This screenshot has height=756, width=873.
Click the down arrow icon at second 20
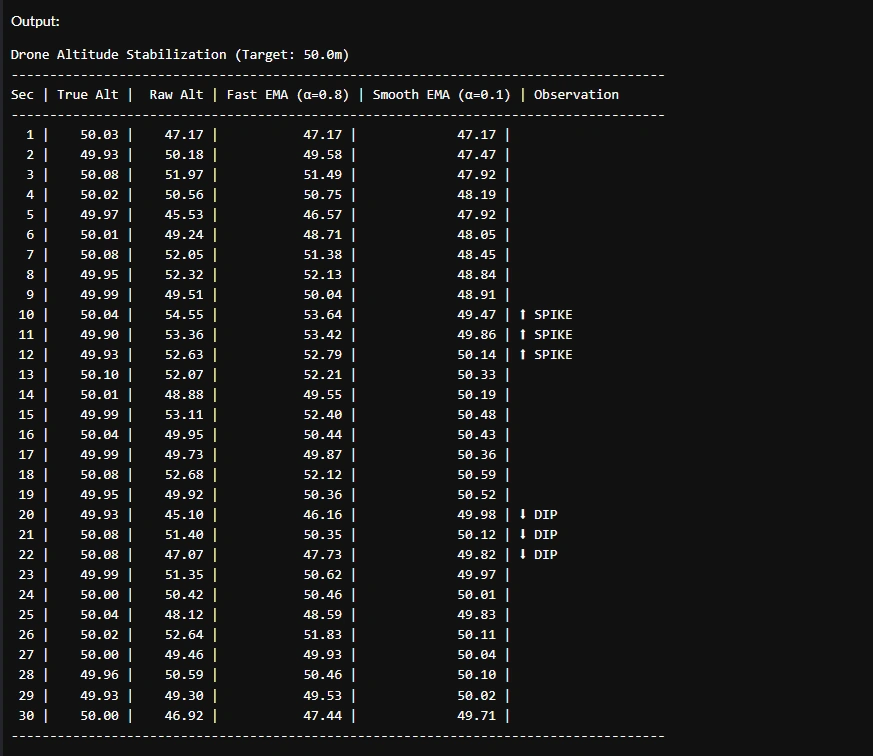[x=522, y=514]
